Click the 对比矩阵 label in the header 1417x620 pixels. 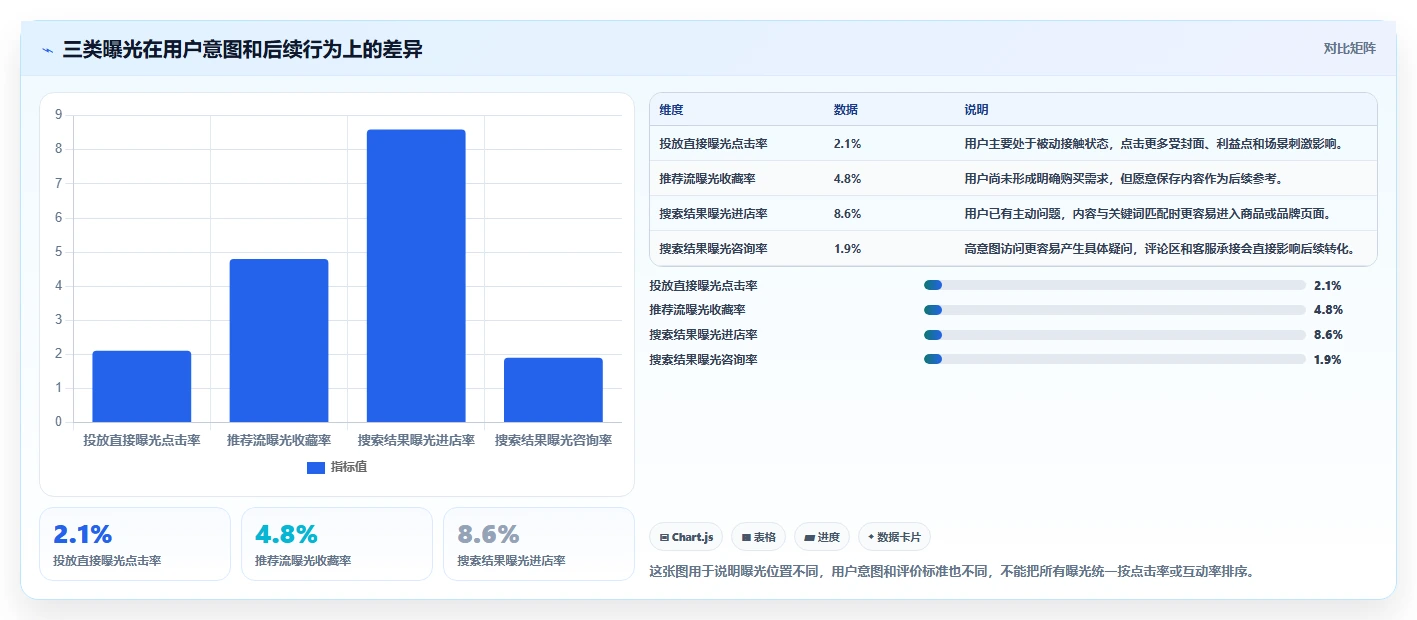point(1349,48)
